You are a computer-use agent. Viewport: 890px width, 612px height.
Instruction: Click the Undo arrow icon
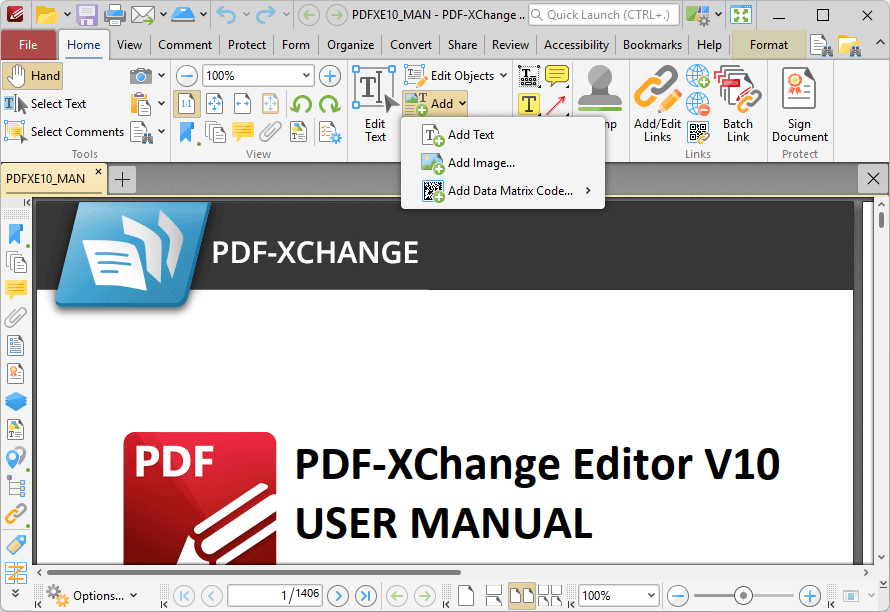click(x=226, y=15)
